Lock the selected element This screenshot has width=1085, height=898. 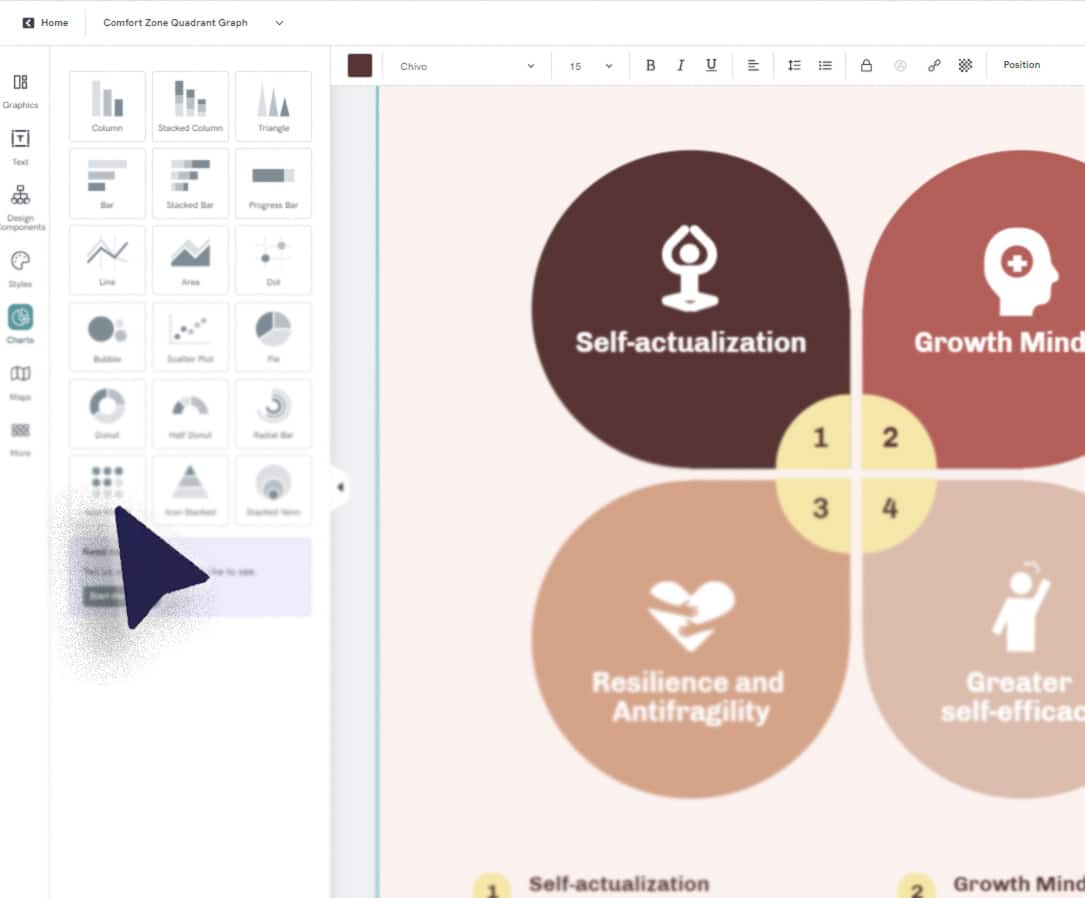[x=866, y=65]
